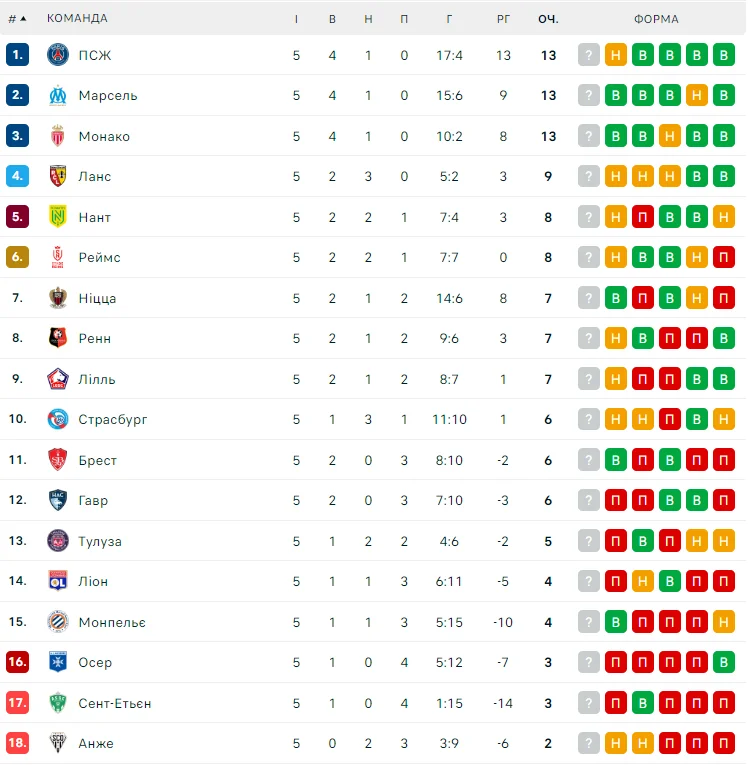Click the Lens club logo
This screenshot has width=751, height=765.
[57, 176]
